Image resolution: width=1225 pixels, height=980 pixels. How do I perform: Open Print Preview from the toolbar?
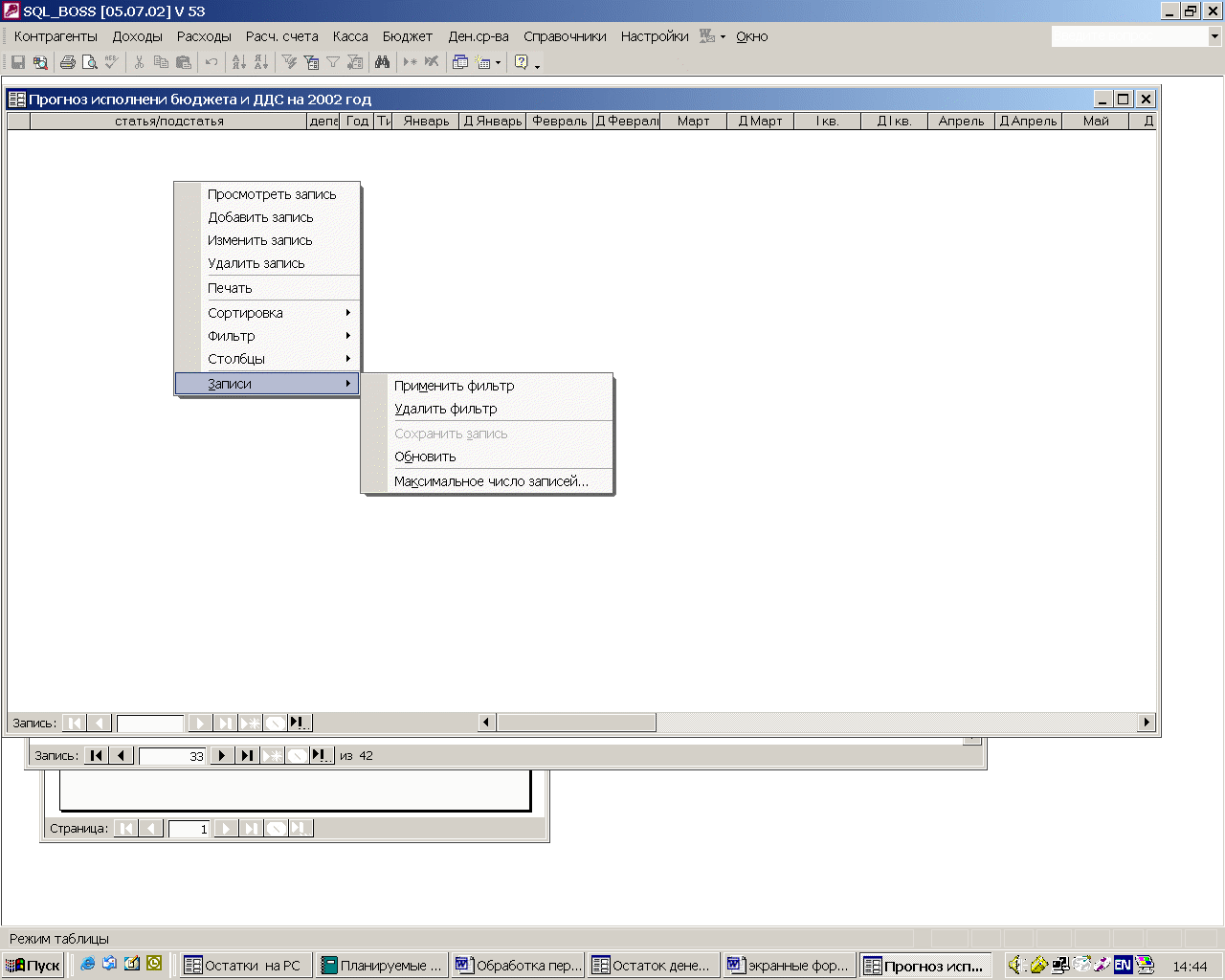click(89, 62)
